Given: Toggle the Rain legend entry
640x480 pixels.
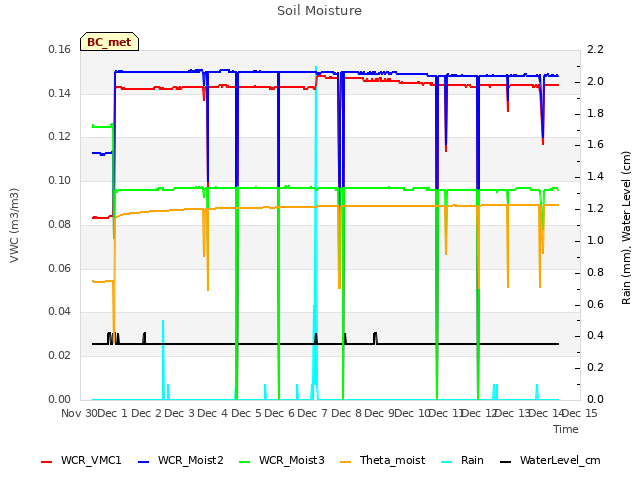Looking at the screenshot, I should point(462,461).
